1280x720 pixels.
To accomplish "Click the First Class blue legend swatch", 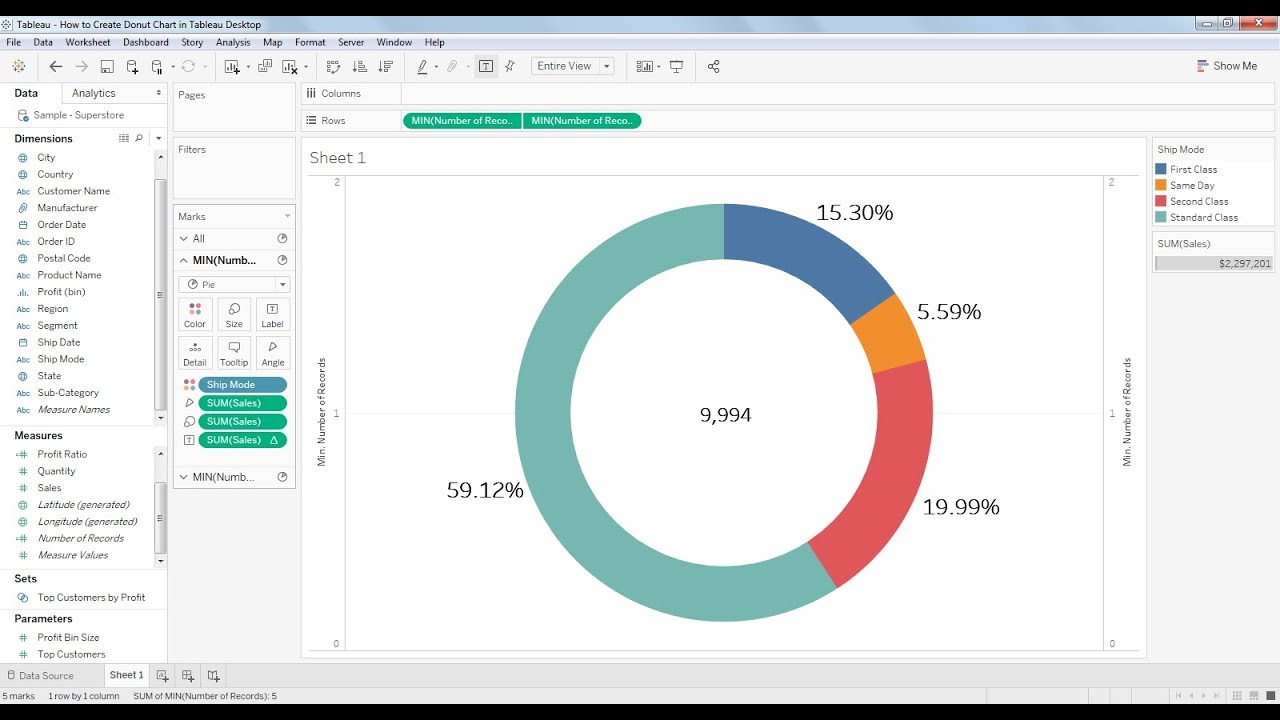I will (x=1161, y=170).
